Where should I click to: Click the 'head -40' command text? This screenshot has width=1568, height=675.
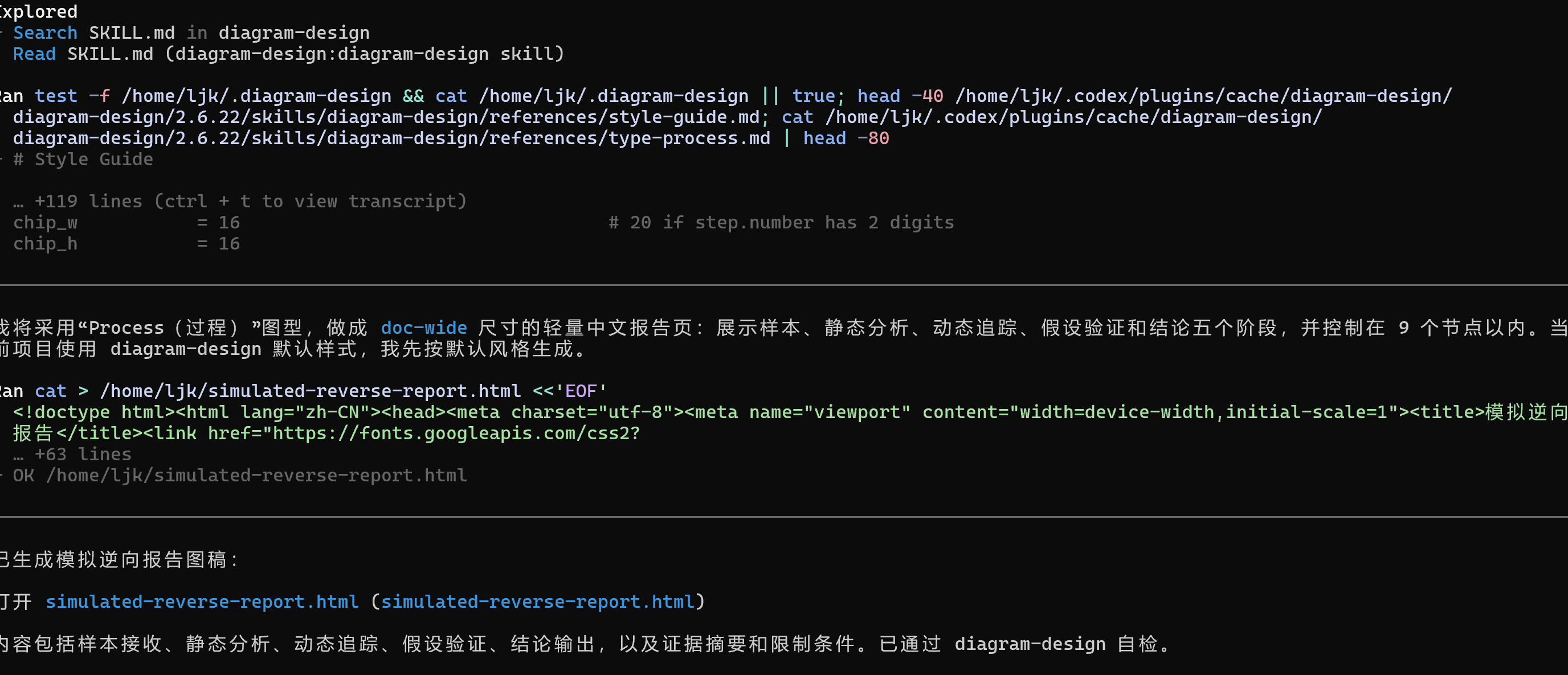[900, 96]
